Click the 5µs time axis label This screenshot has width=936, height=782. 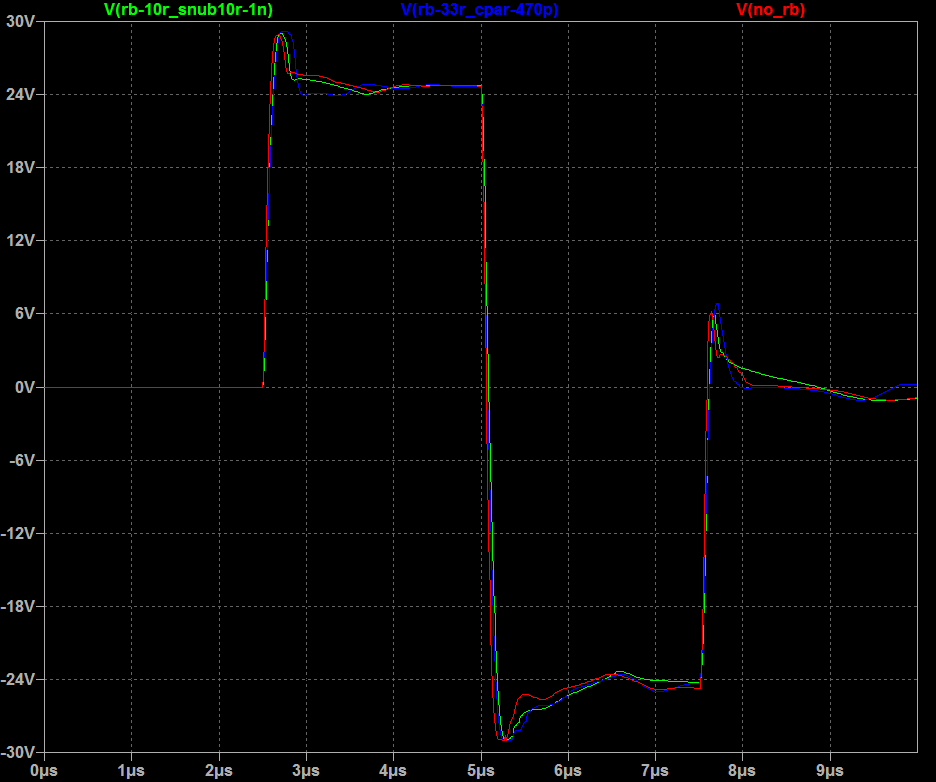click(x=481, y=771)
